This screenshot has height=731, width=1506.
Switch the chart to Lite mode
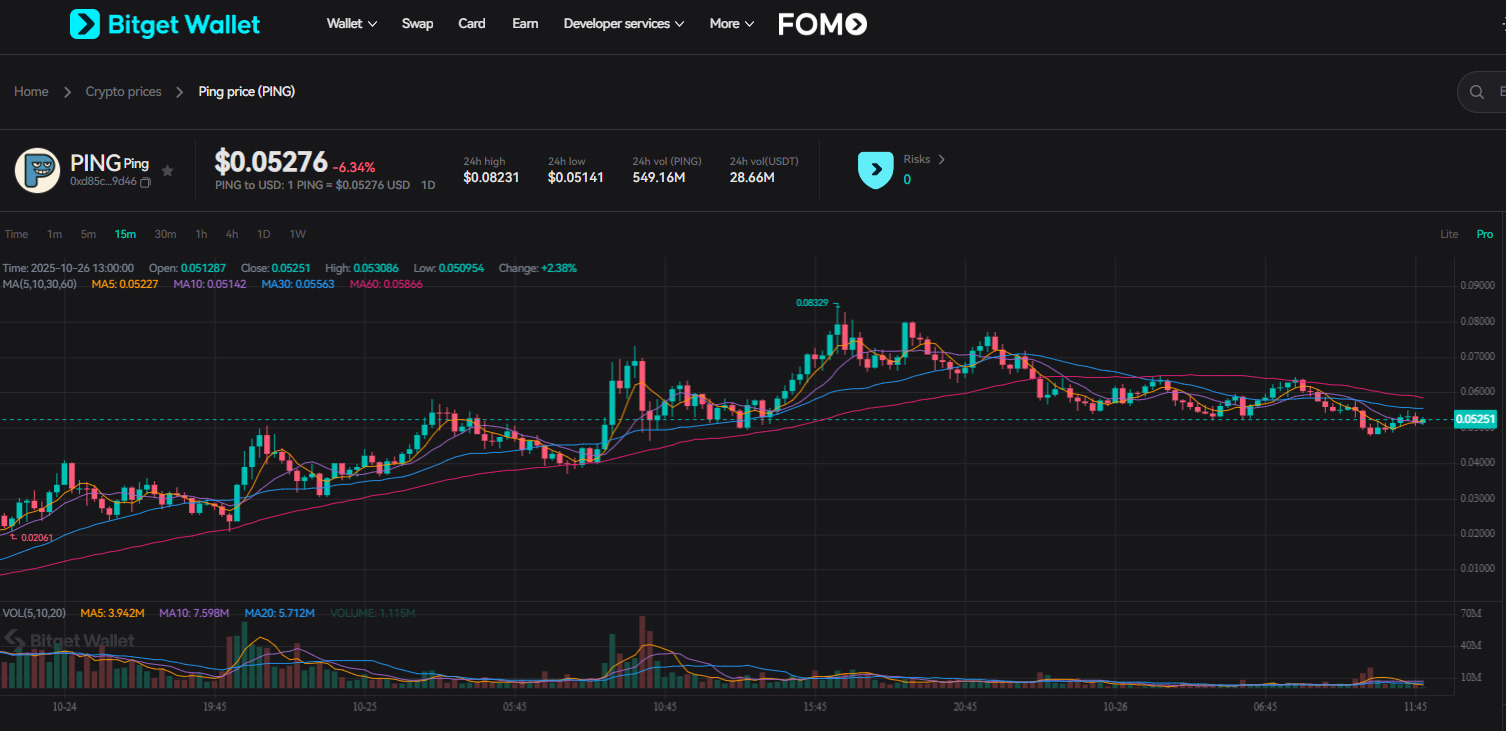point(1448,233)
